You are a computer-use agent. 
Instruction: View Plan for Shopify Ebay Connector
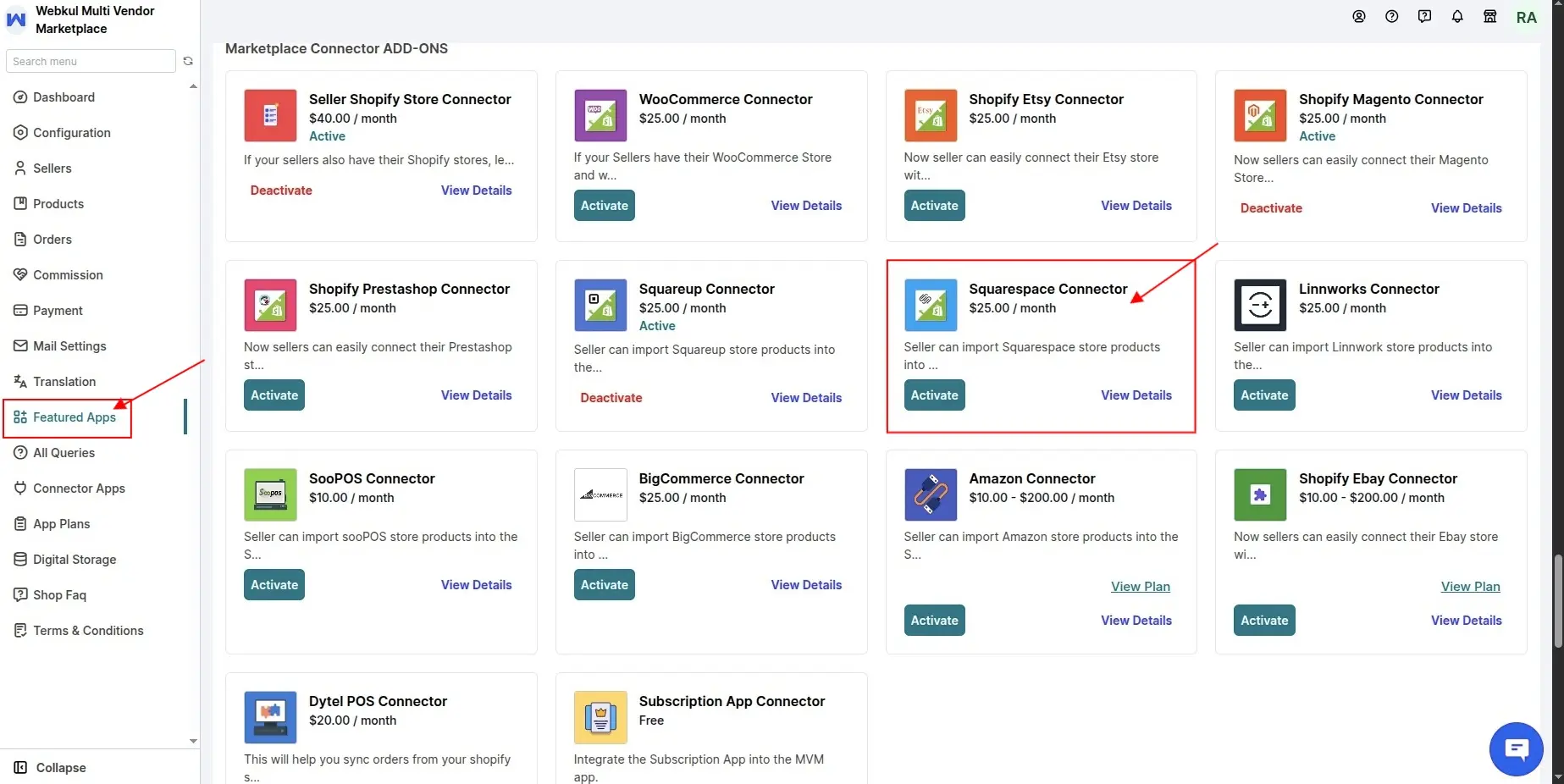tap(1471, 587)
